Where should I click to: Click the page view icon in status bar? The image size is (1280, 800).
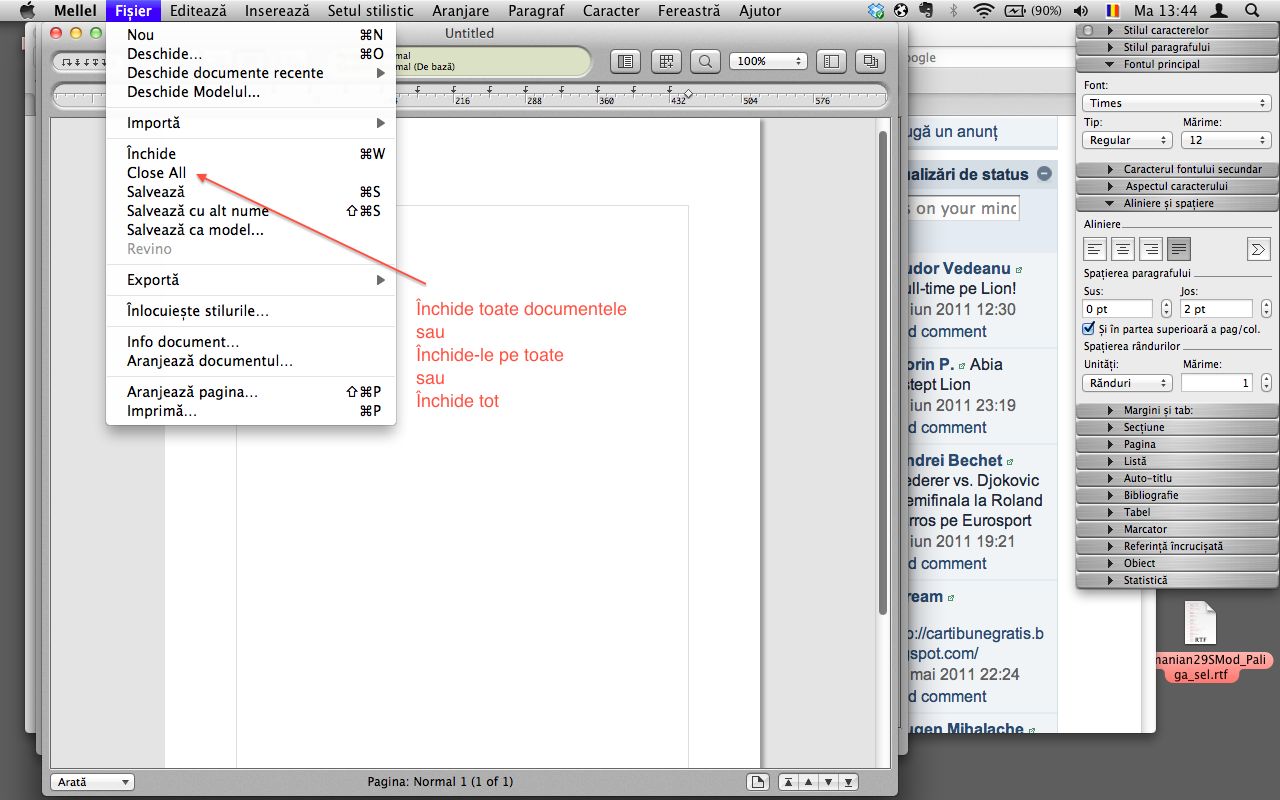[758, 782]
